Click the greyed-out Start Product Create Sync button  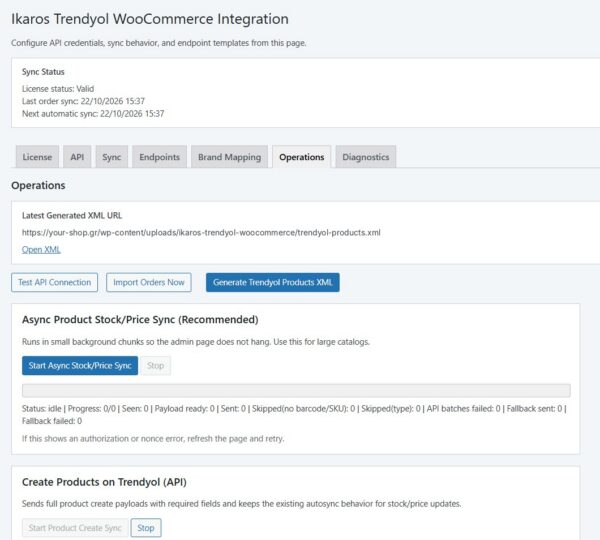(75, 528)
